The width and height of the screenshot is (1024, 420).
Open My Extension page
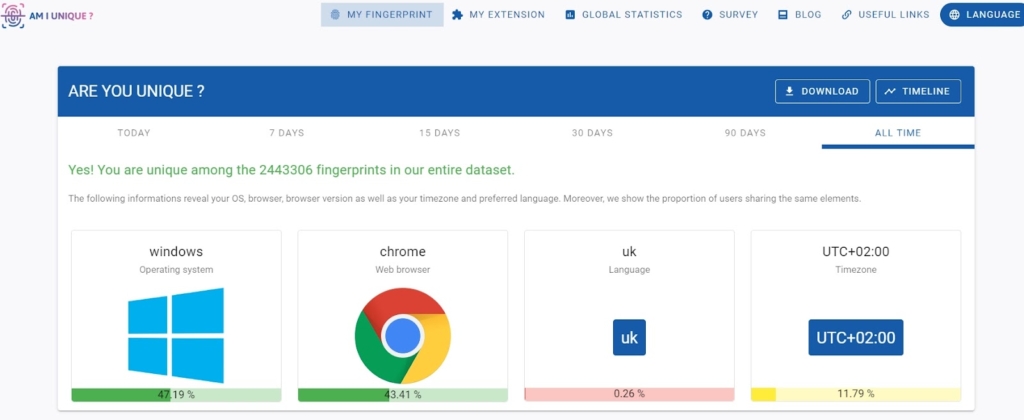pos(498,15)
